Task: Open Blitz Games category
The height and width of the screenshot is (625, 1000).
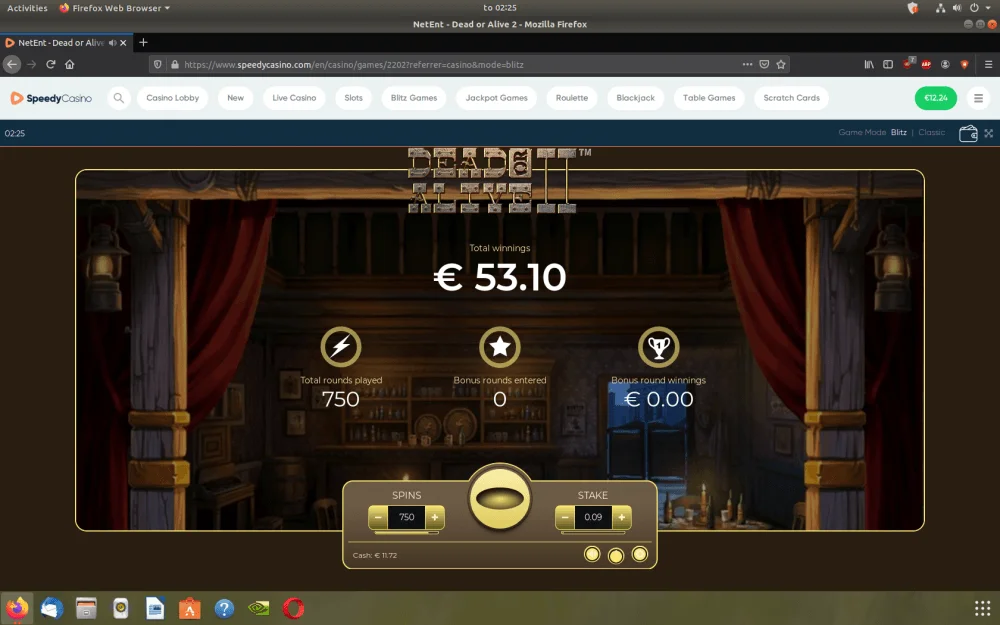Action: [x=414, y=98]
